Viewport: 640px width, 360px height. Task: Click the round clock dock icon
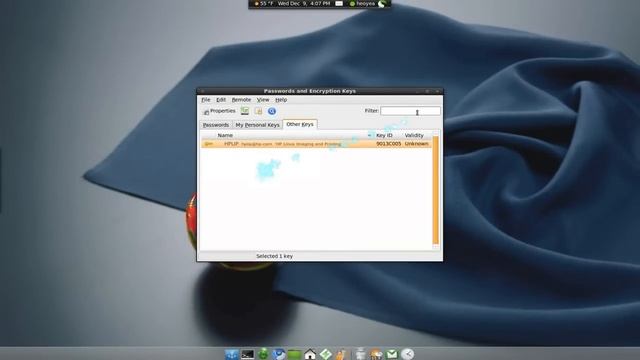pos(407,354)
